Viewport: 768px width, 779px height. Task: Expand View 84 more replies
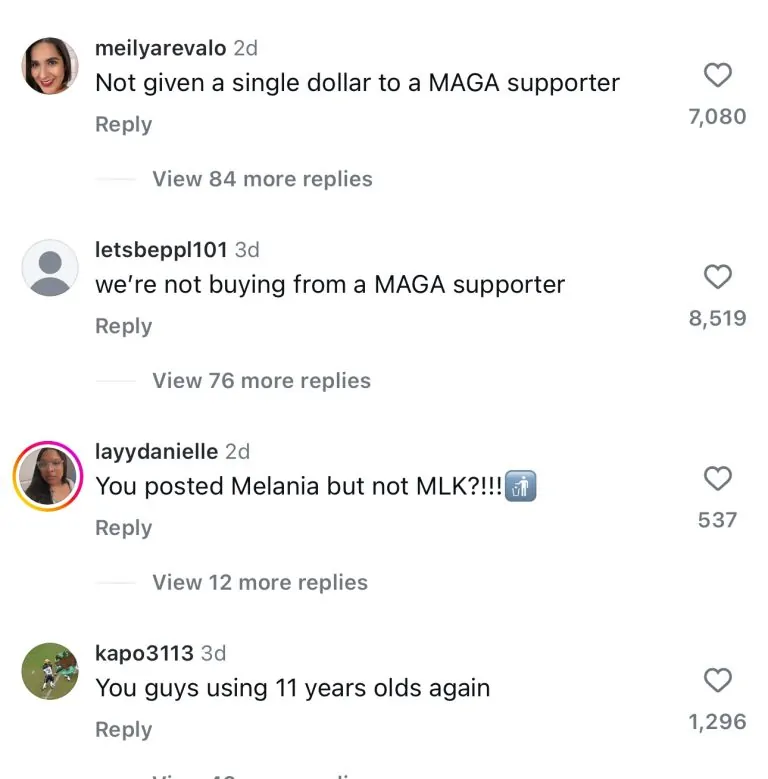262,179
